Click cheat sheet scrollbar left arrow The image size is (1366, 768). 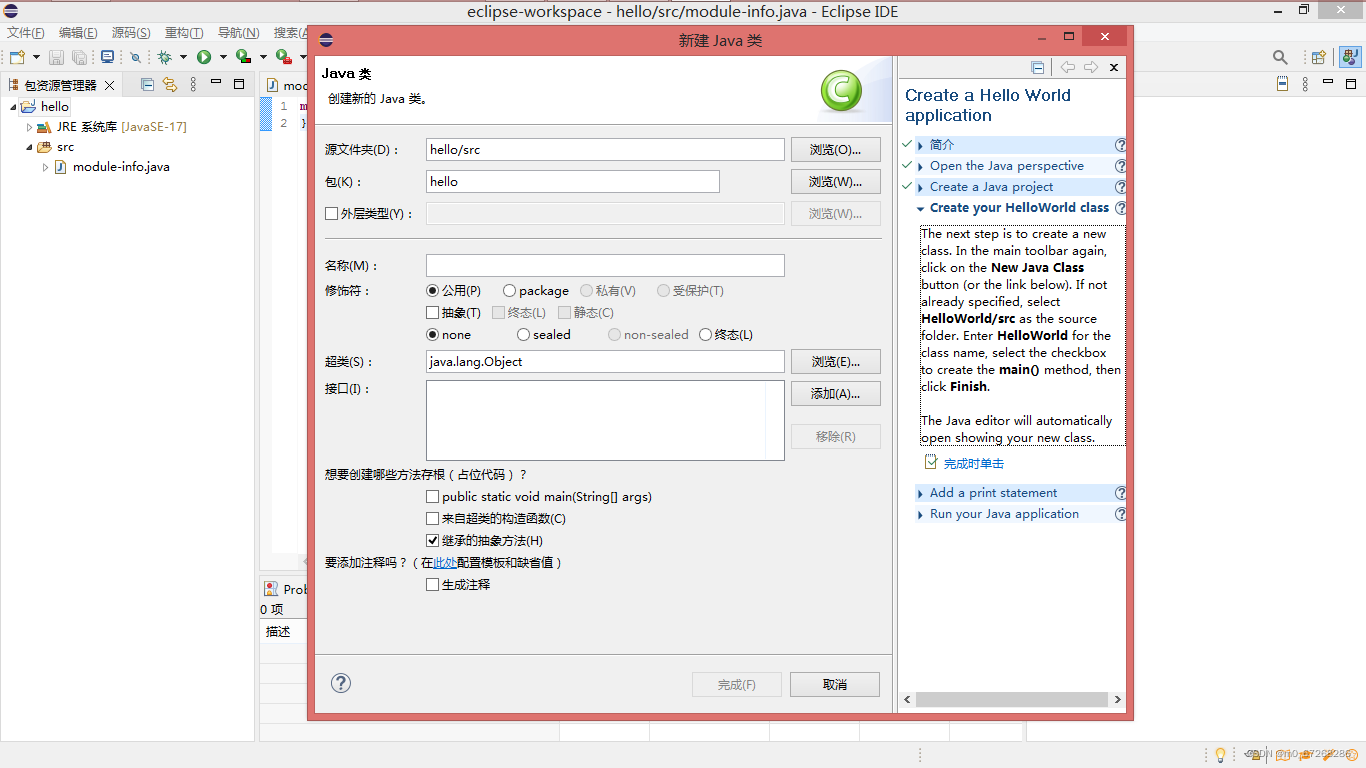click(907, 700)
